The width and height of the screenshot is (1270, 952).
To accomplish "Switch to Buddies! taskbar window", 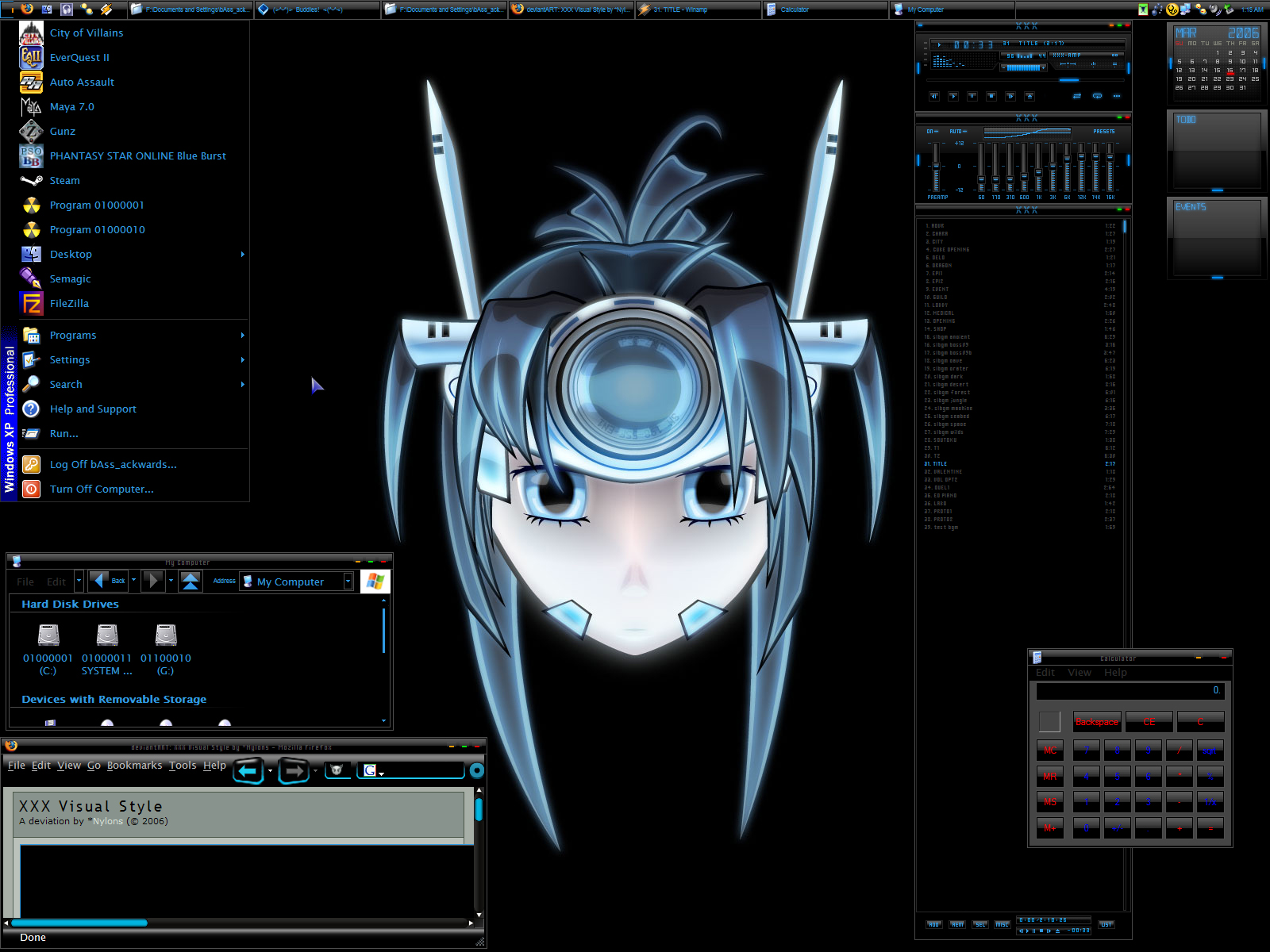I will coord(317,10).
